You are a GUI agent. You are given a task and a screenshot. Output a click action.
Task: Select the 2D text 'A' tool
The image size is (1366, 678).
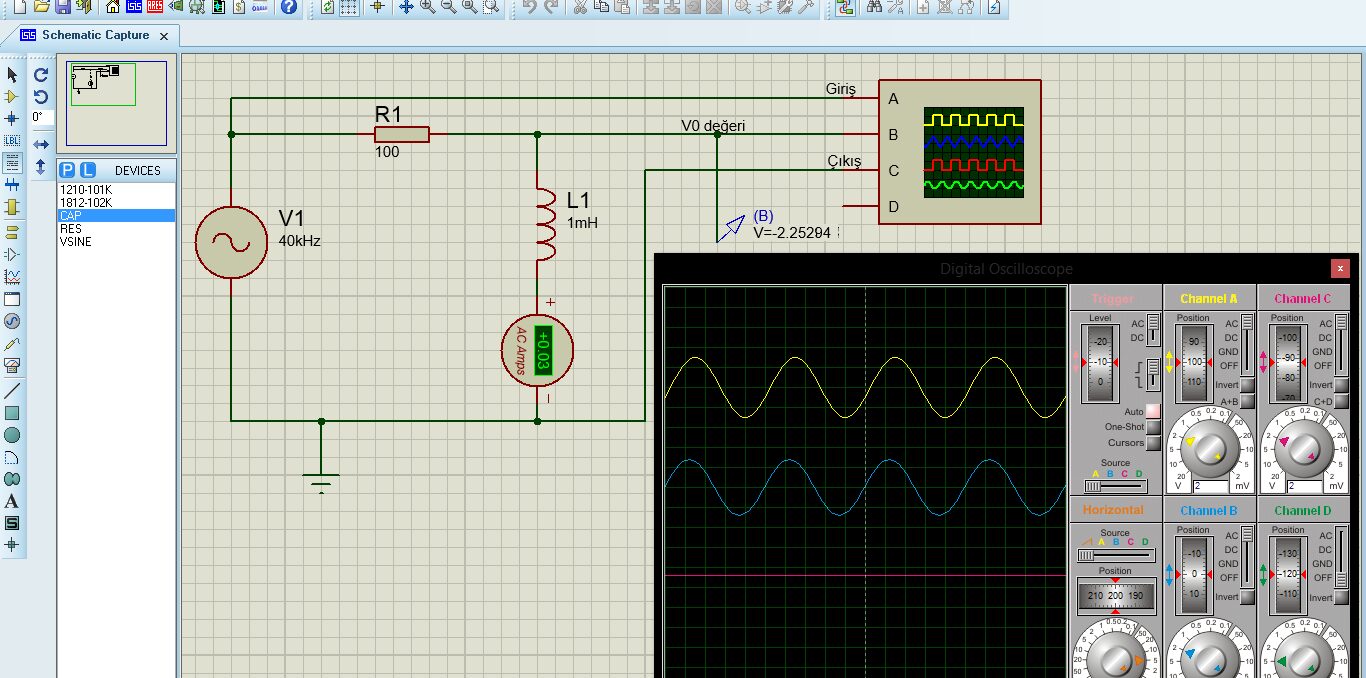pos(12,501)
